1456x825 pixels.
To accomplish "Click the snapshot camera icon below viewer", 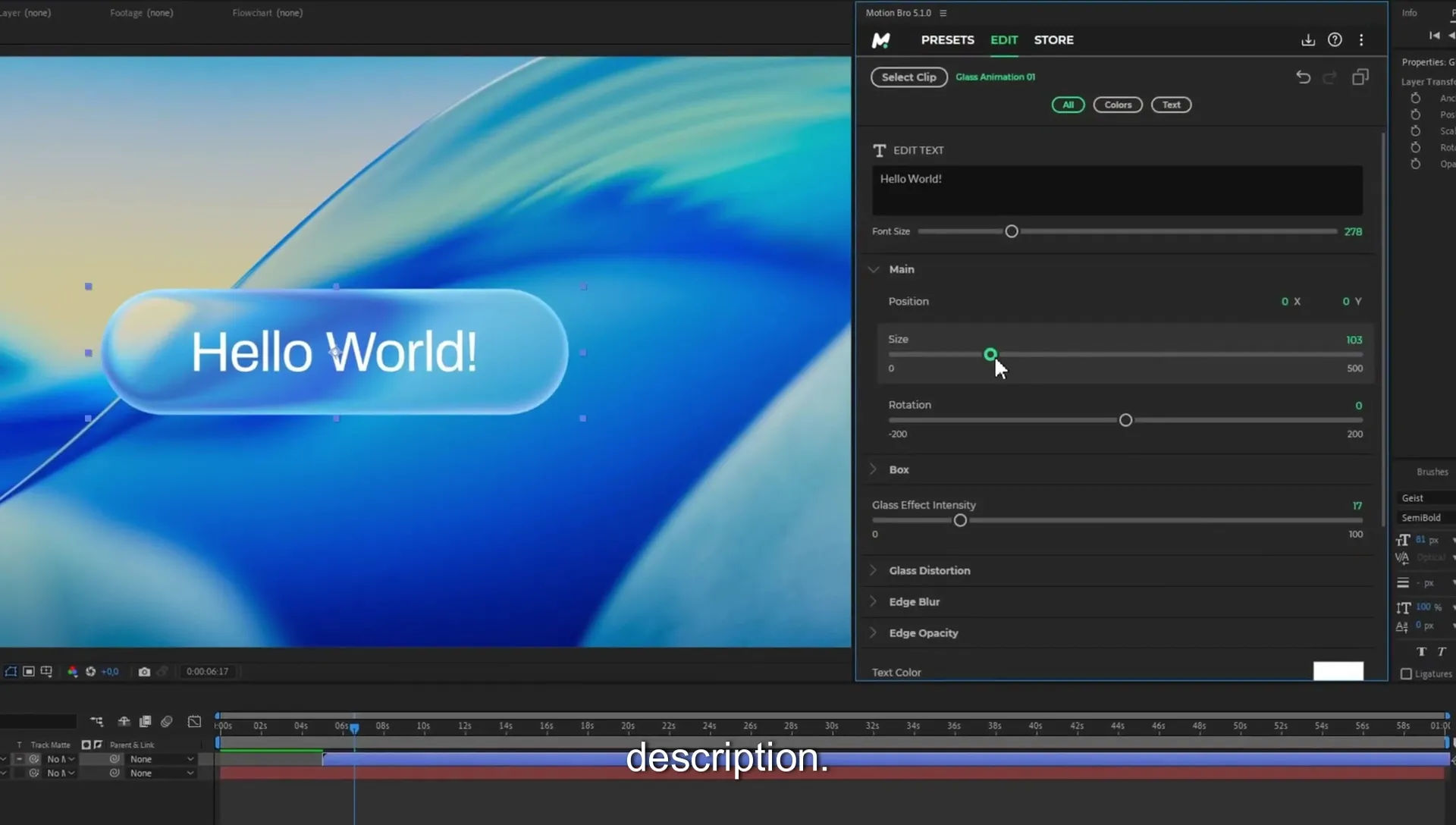I will (x=144, y=672).
